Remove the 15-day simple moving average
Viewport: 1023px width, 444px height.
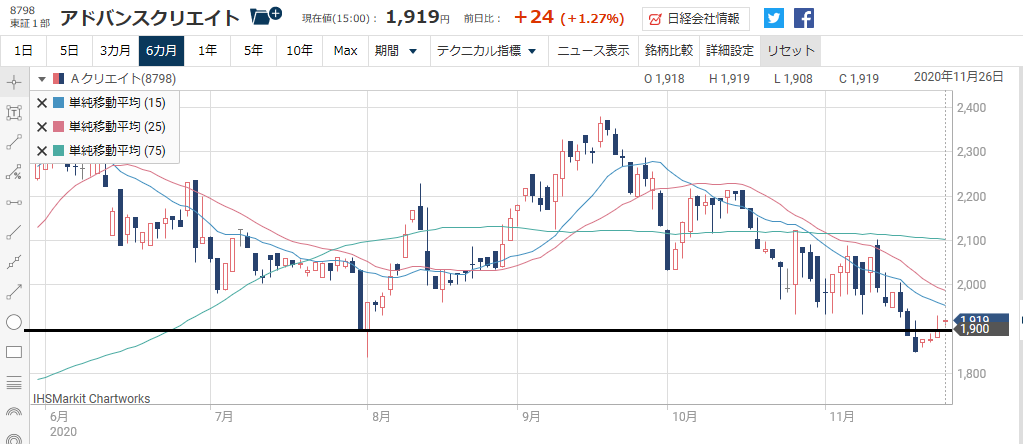tap(42, 102)
